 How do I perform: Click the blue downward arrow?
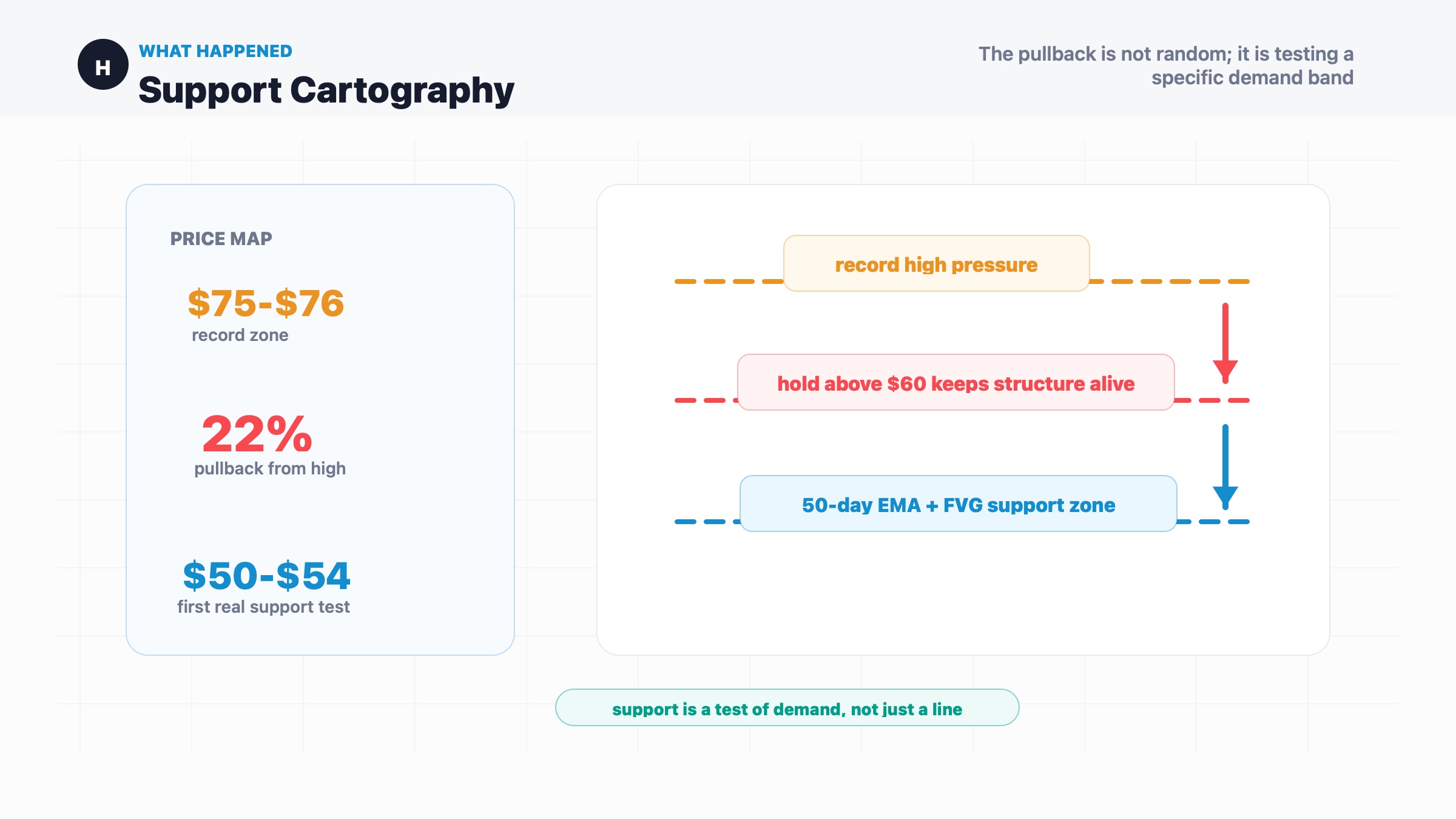[1225, 467]
